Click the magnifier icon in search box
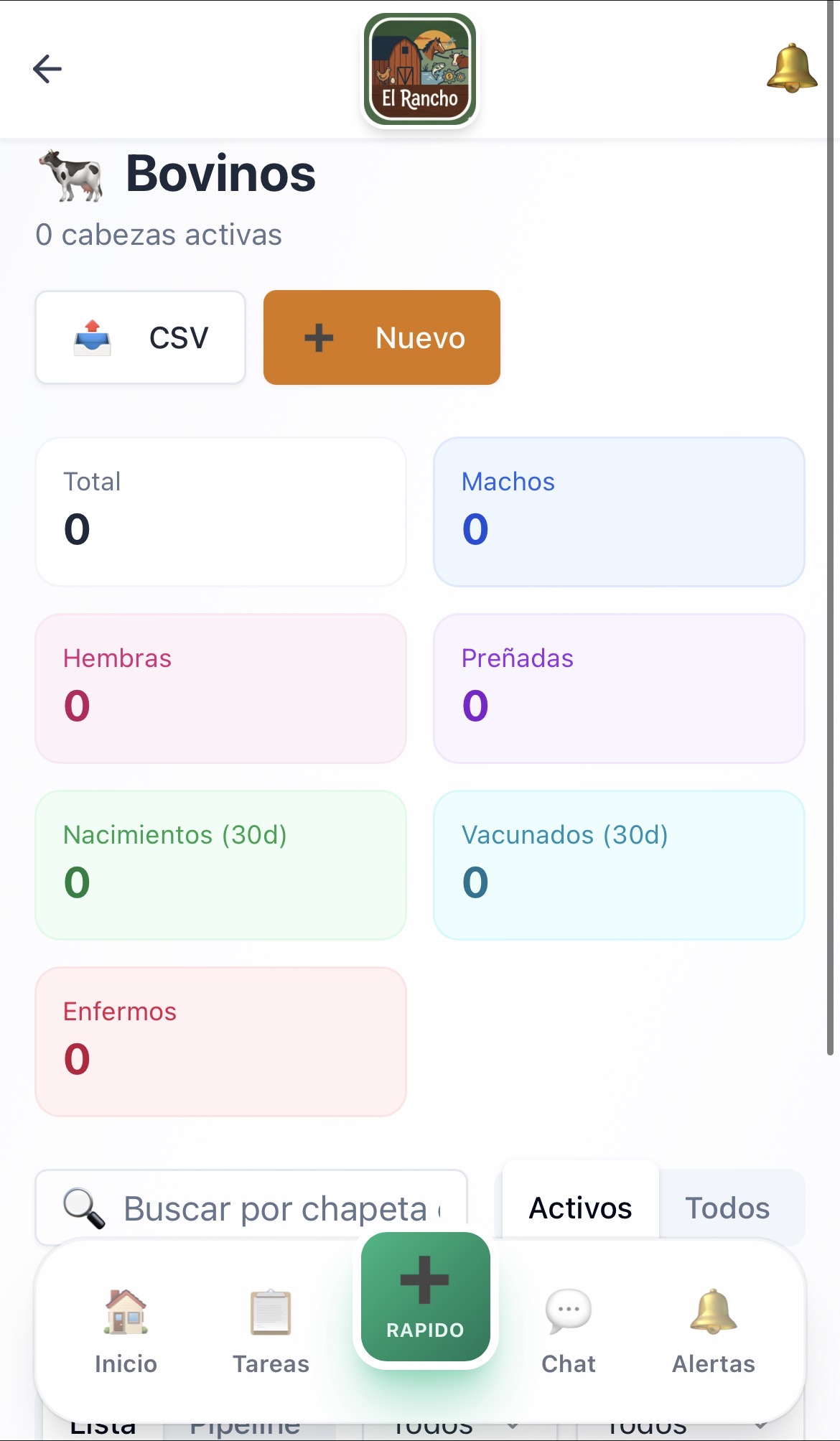Viewport: 840px width, 1441px height. click(x=84, y=1208)
